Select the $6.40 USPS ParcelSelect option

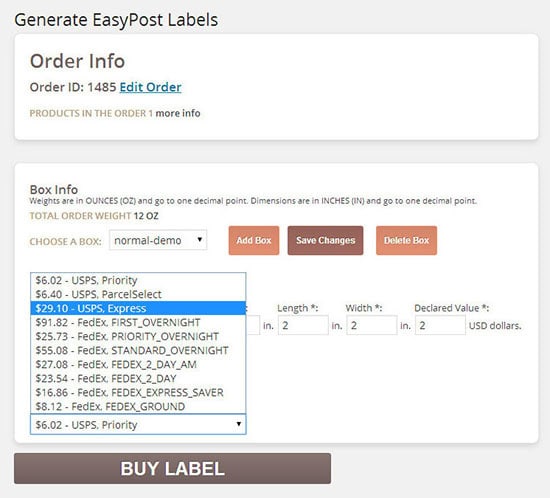point(138,294)
